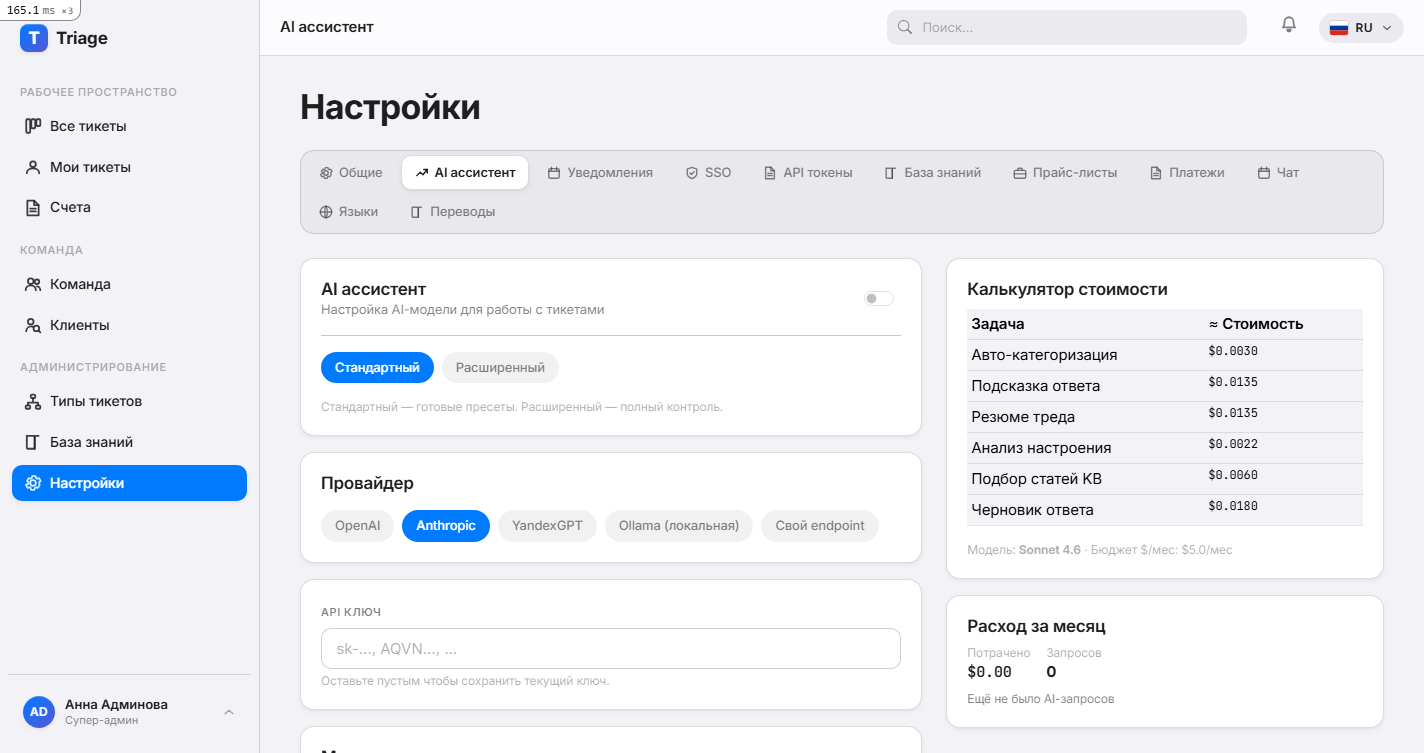Click the Sonnet 4.6 model text
This screenshot has height=753, width=1424.
(1050, 550)
